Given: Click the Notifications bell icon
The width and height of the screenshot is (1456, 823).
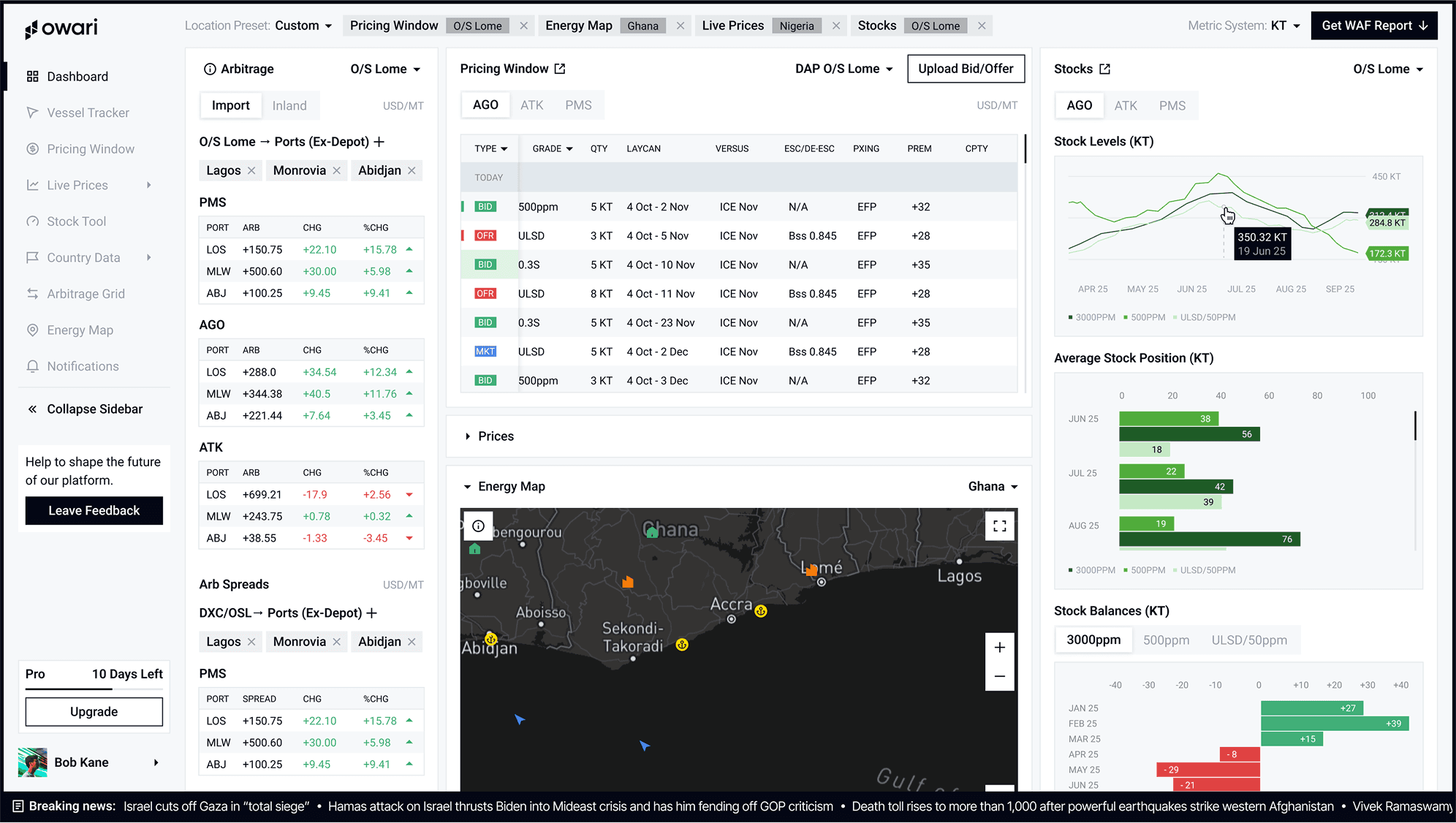Looking at the screenshot, I should pyautogui.click(x=33, y=366).
